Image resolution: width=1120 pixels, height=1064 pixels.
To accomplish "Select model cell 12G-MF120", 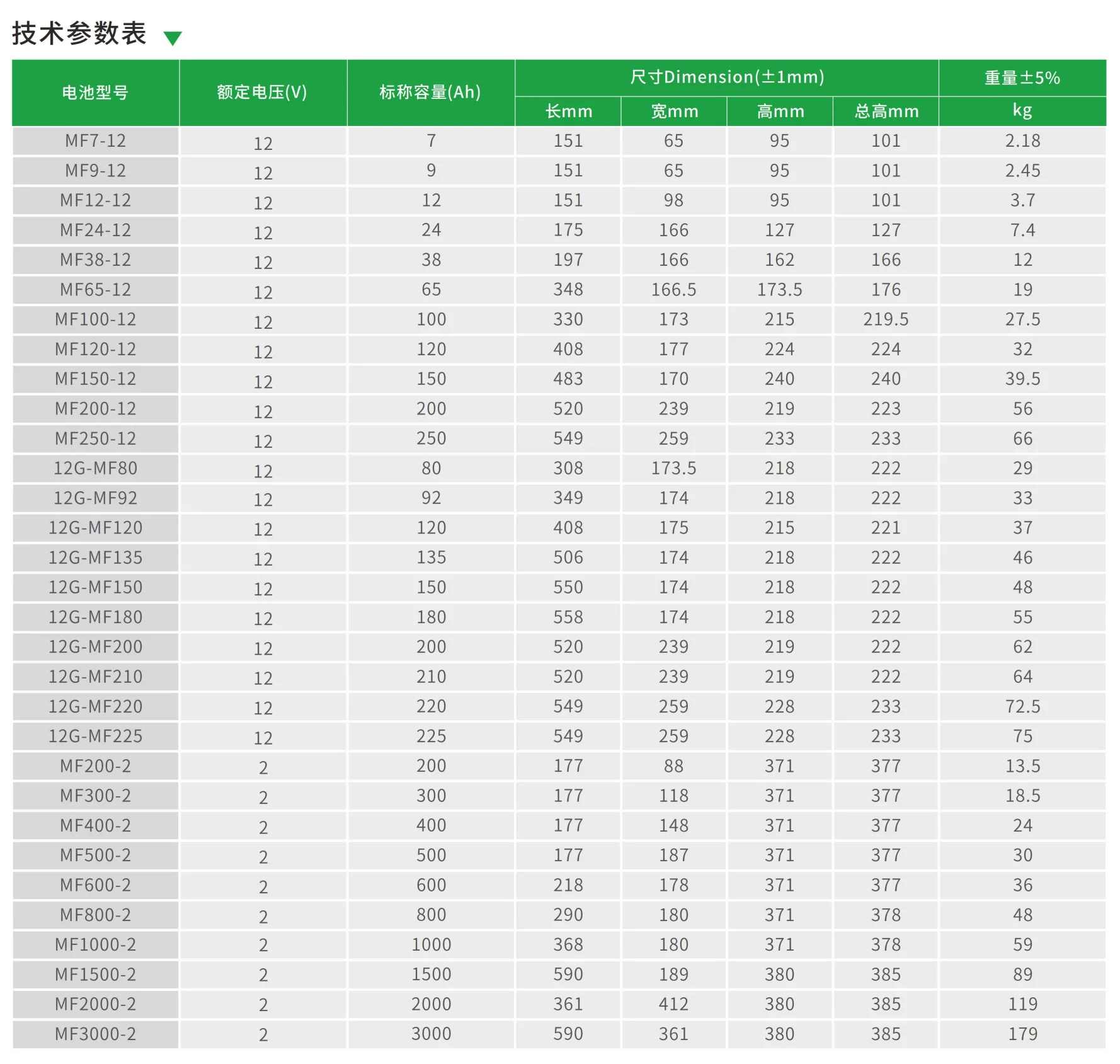I will pos(96,528).
